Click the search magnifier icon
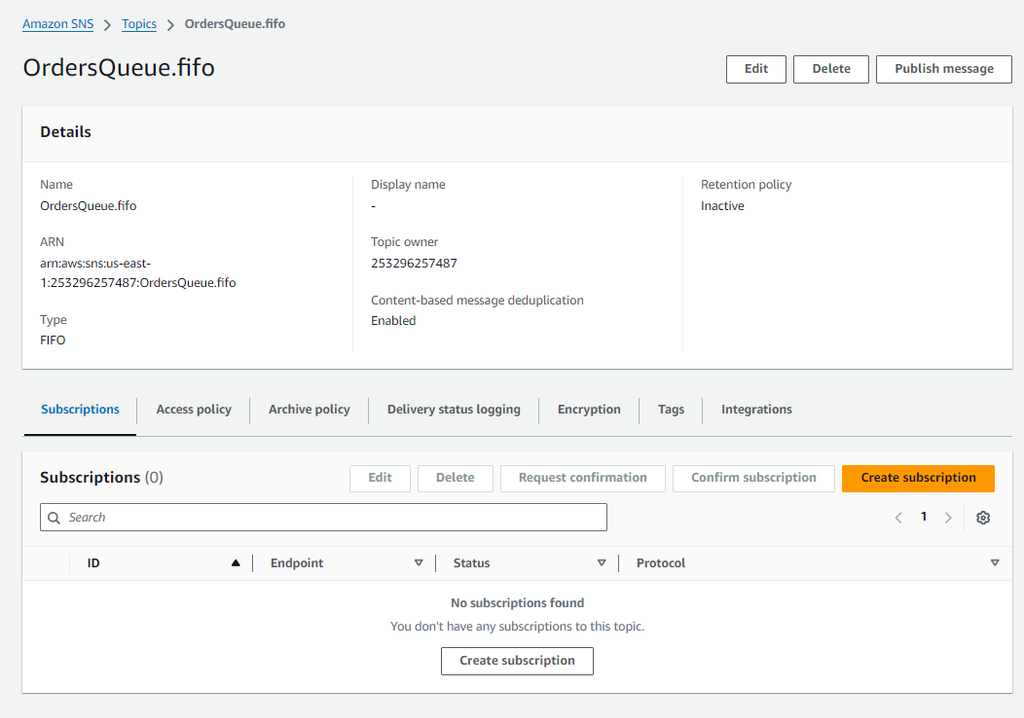Screen dimensions: 1024x718 coord(53,517)
